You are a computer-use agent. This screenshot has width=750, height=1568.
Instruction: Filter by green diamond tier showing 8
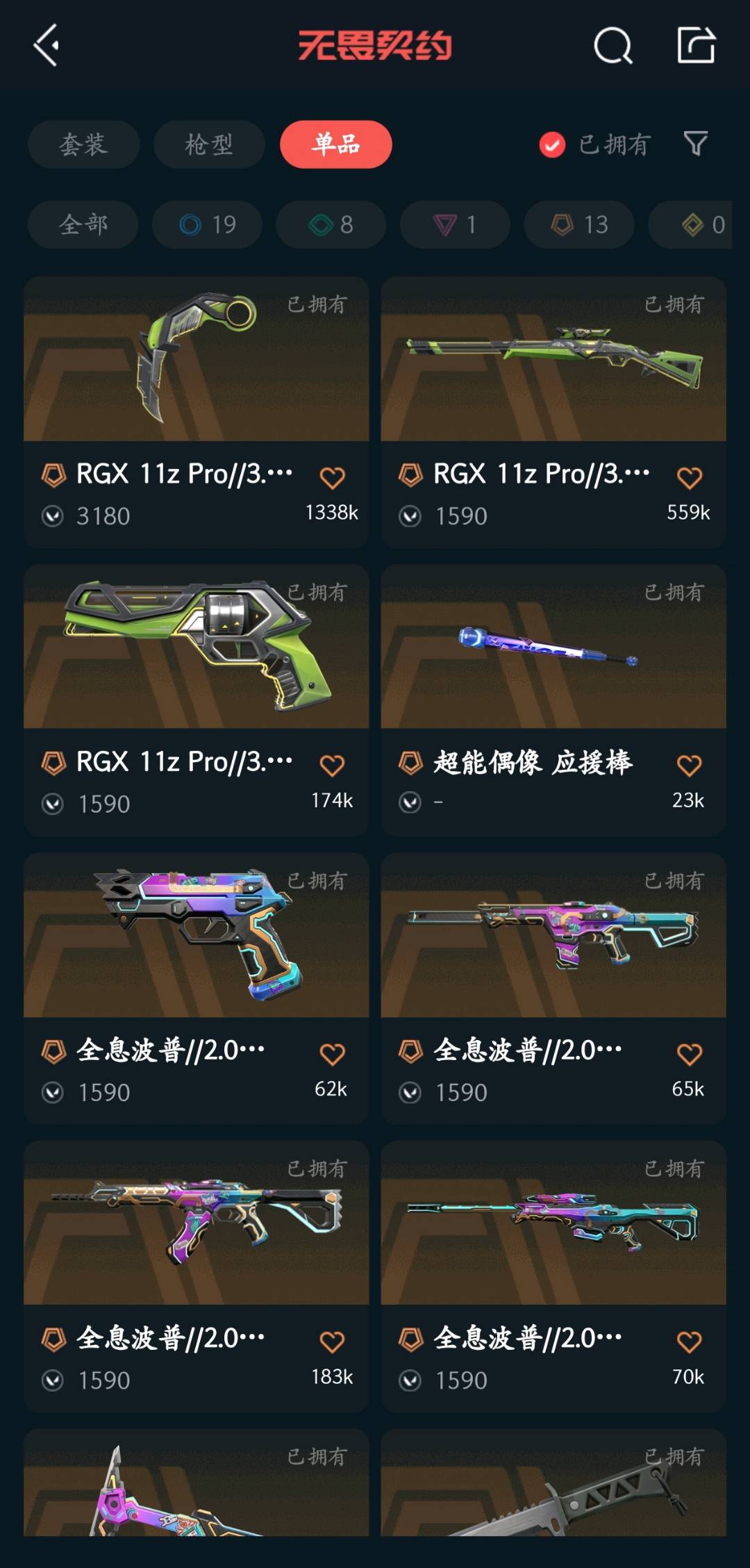(331, 224)
